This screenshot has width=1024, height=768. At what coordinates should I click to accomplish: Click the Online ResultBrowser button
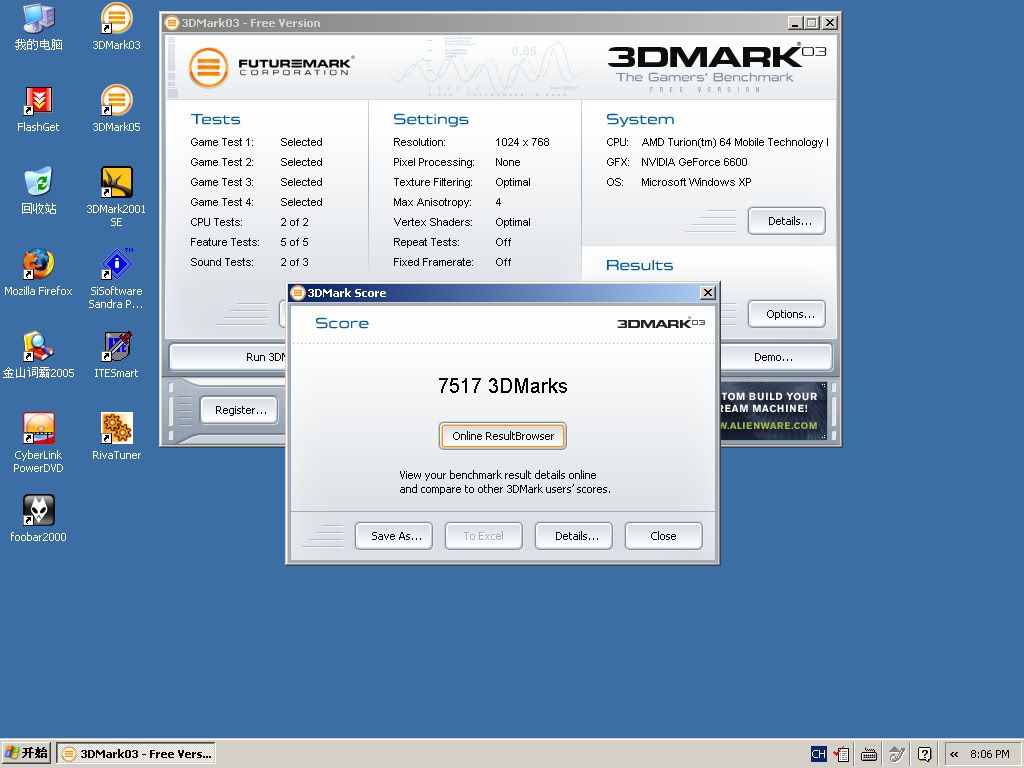(503, 436)
